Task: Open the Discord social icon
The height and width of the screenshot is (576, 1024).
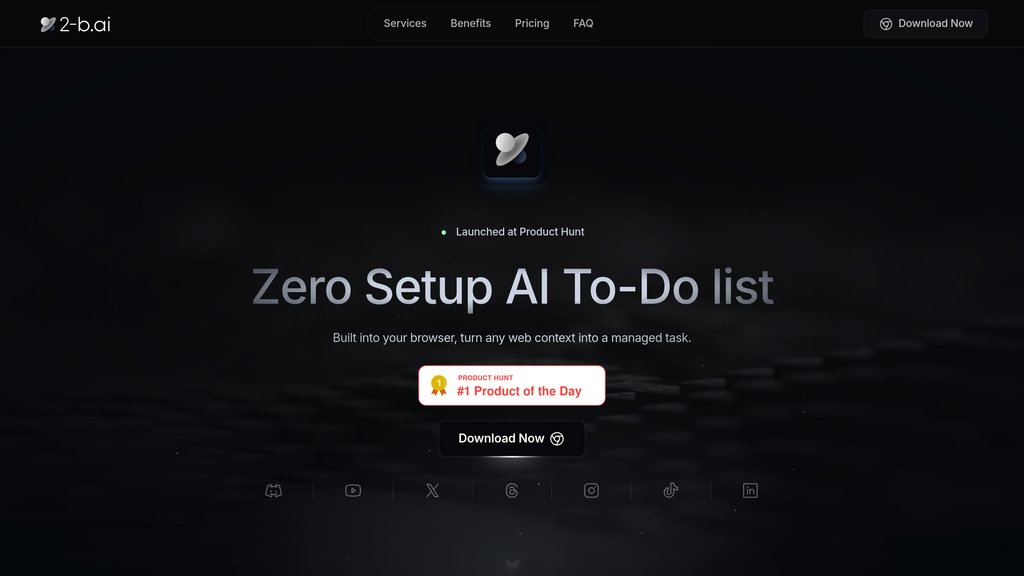Action: coord(274,490)
